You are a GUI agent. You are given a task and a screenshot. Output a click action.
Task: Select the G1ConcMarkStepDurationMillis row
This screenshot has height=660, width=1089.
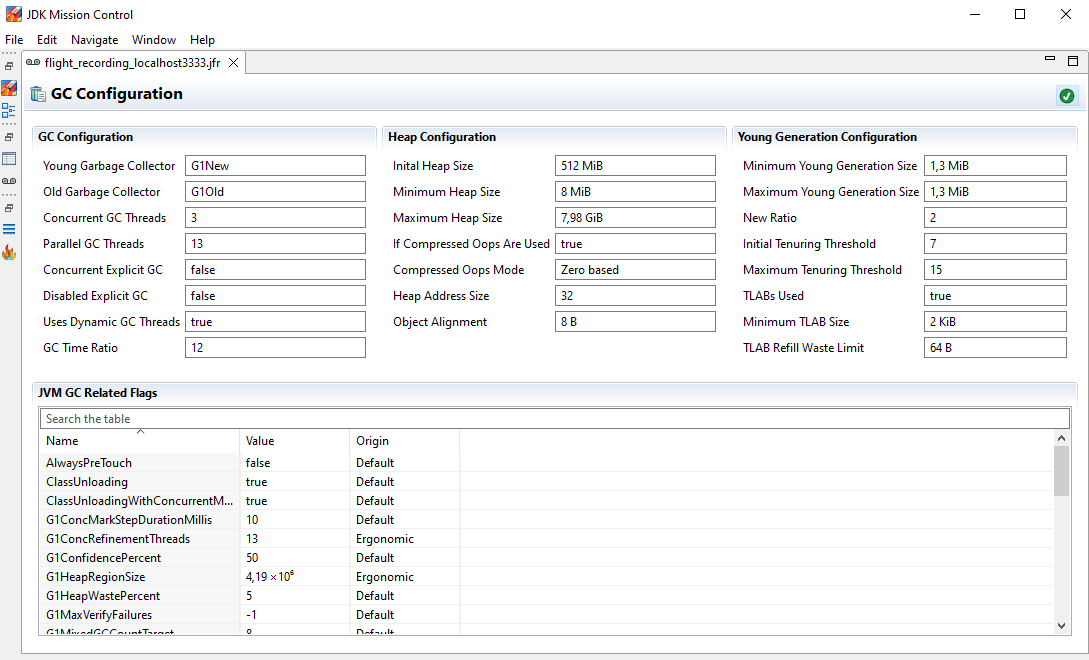[547, 520]
